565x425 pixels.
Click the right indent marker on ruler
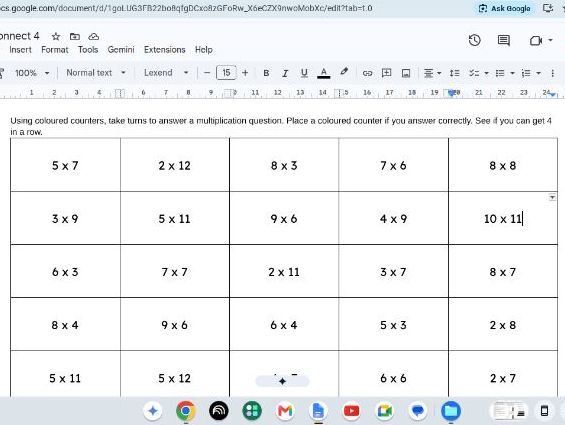click(553, 94)
